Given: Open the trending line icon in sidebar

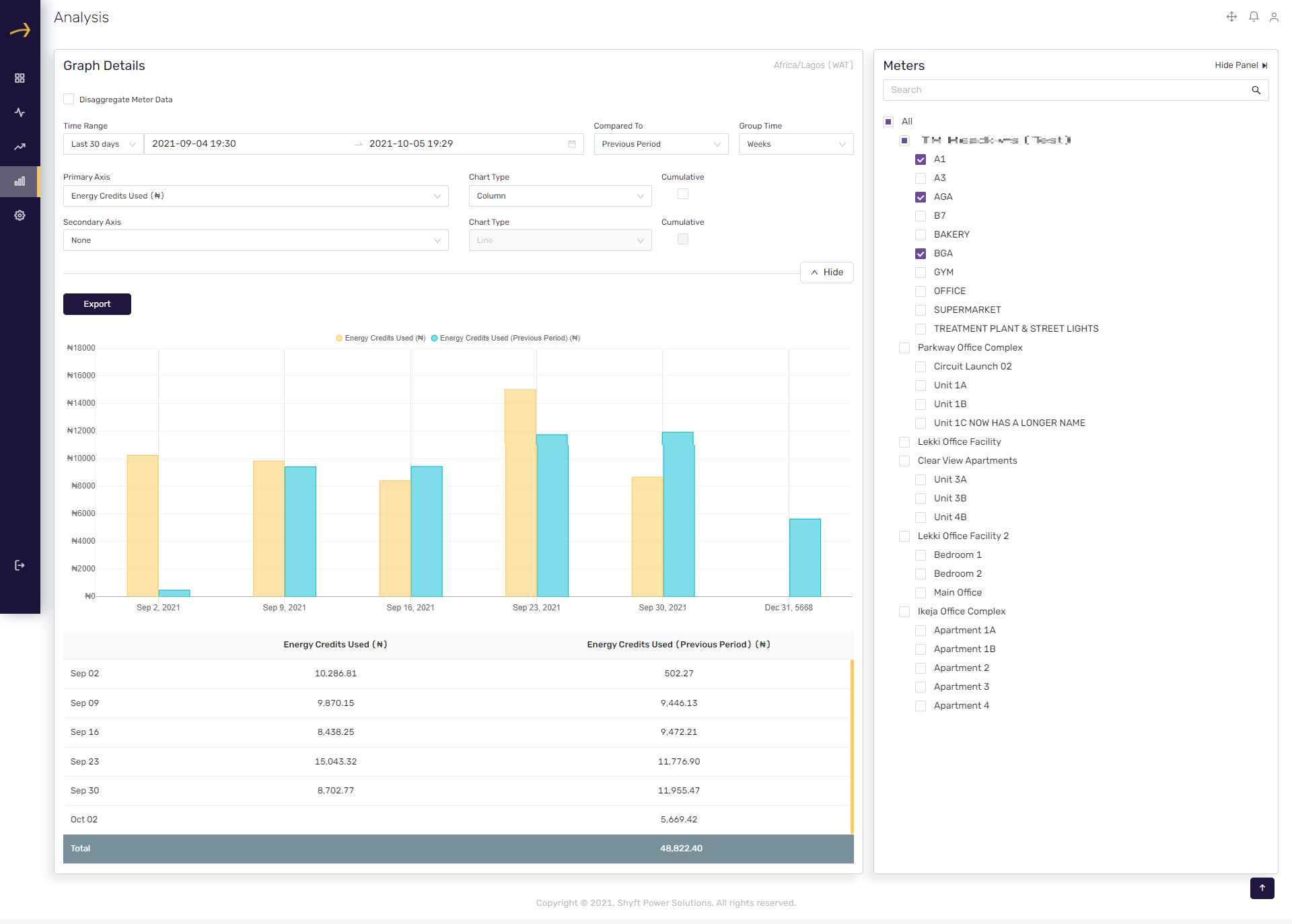Looking at the screenshot, I should click(x=20, y=147).
